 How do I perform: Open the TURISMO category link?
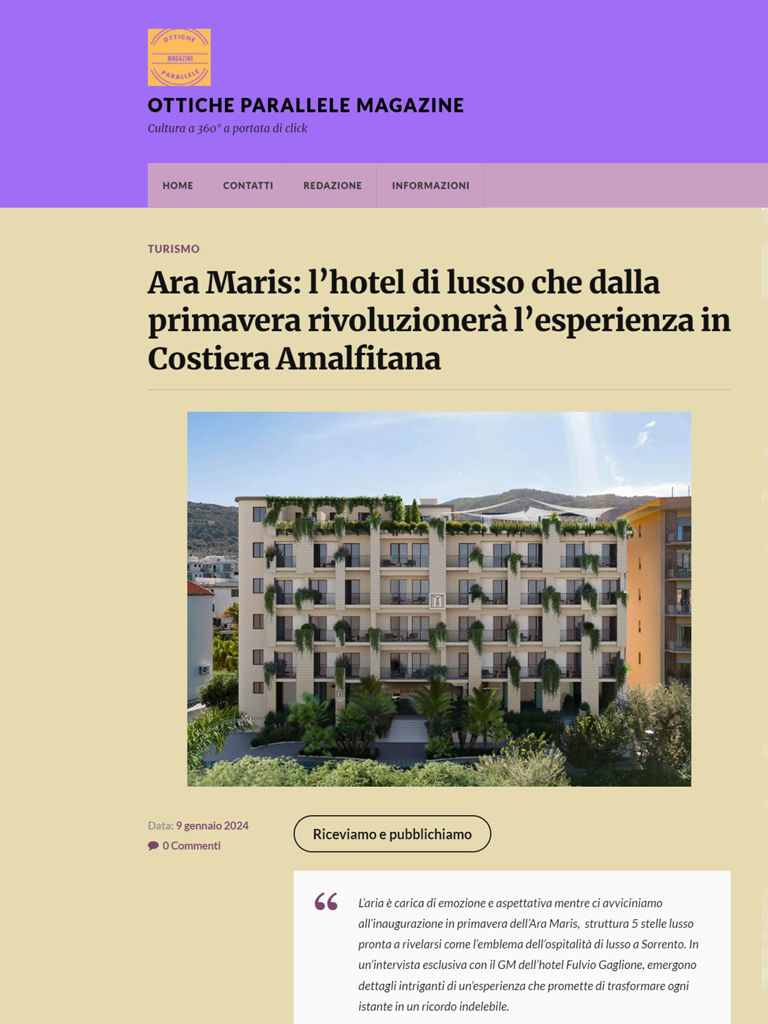coord(174,249)
